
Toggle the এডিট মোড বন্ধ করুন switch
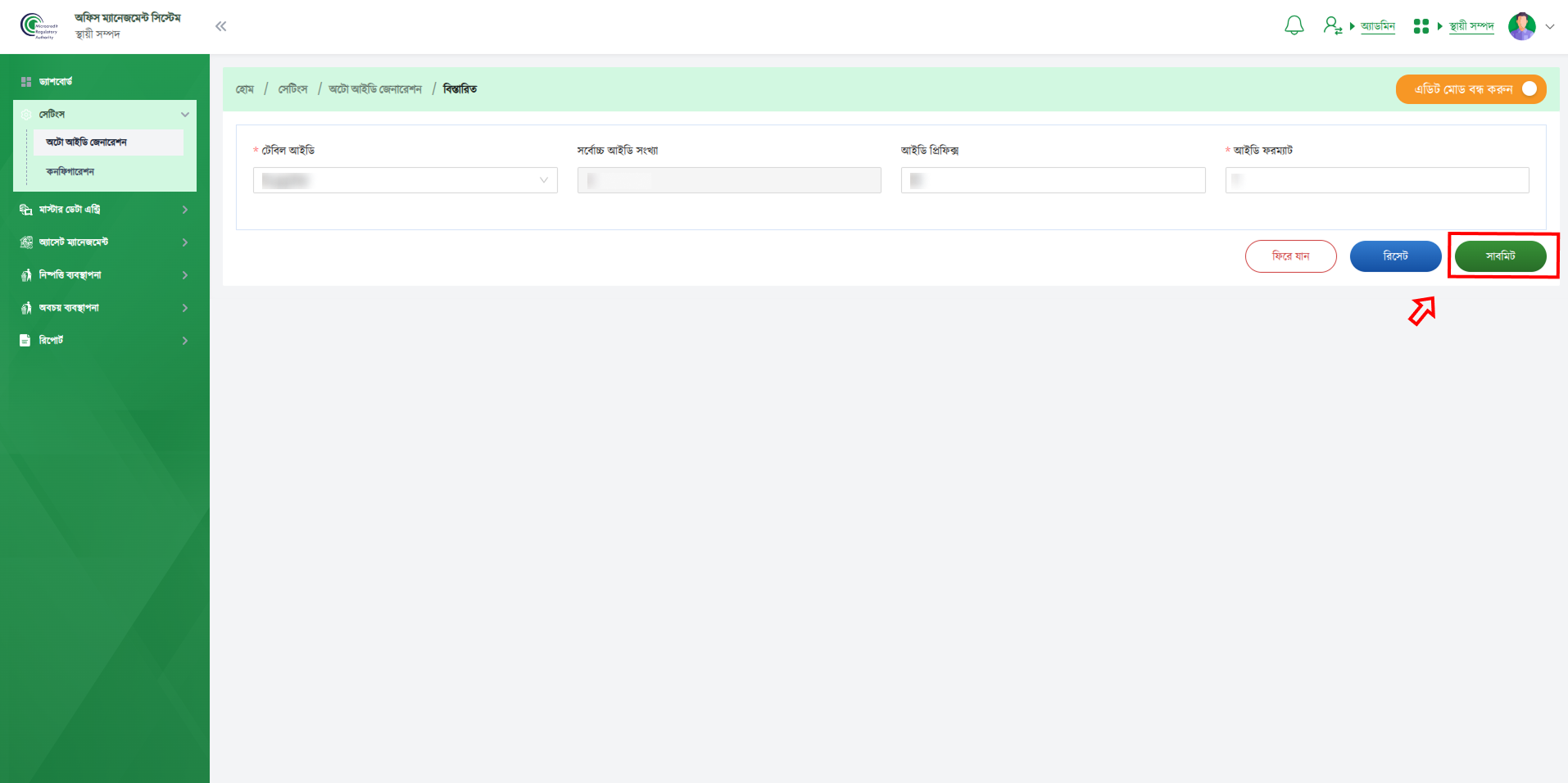[x=1528, y=89]
